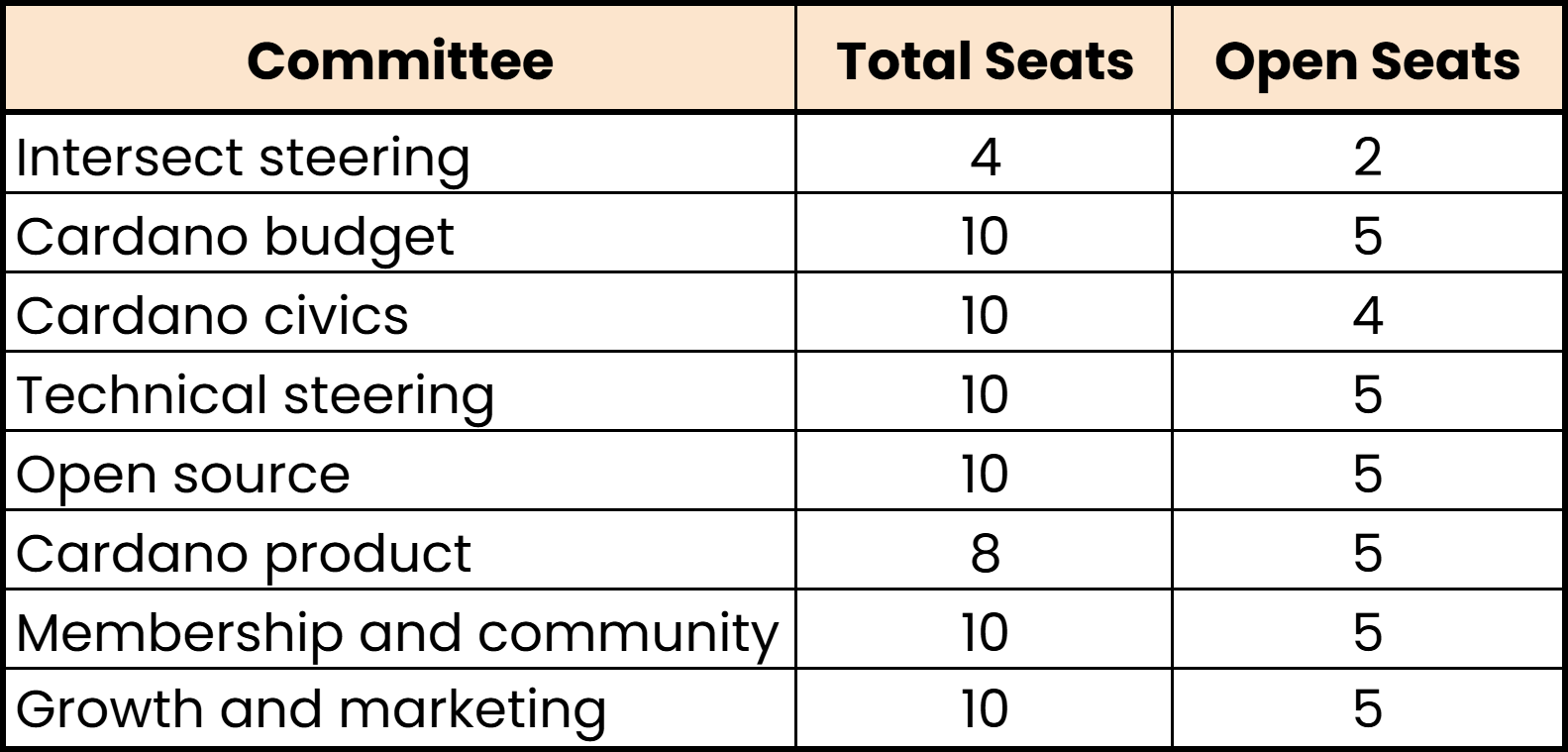Click Open Seats value for Cardano civics
Screen dimensions: 1568x752
tap(1367, 315)
